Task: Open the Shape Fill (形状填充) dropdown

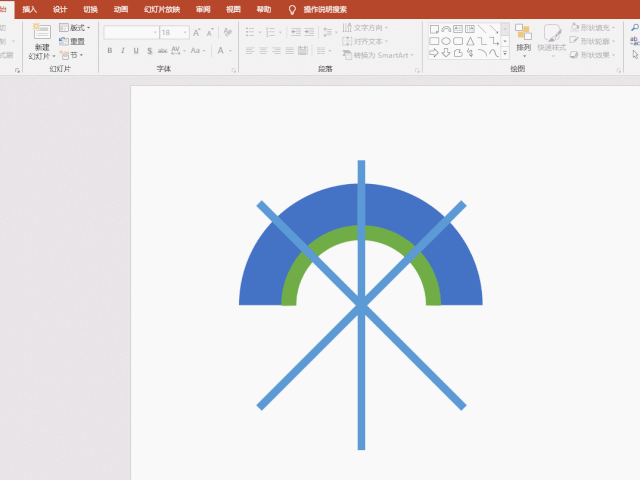Action: coord(596,28)
